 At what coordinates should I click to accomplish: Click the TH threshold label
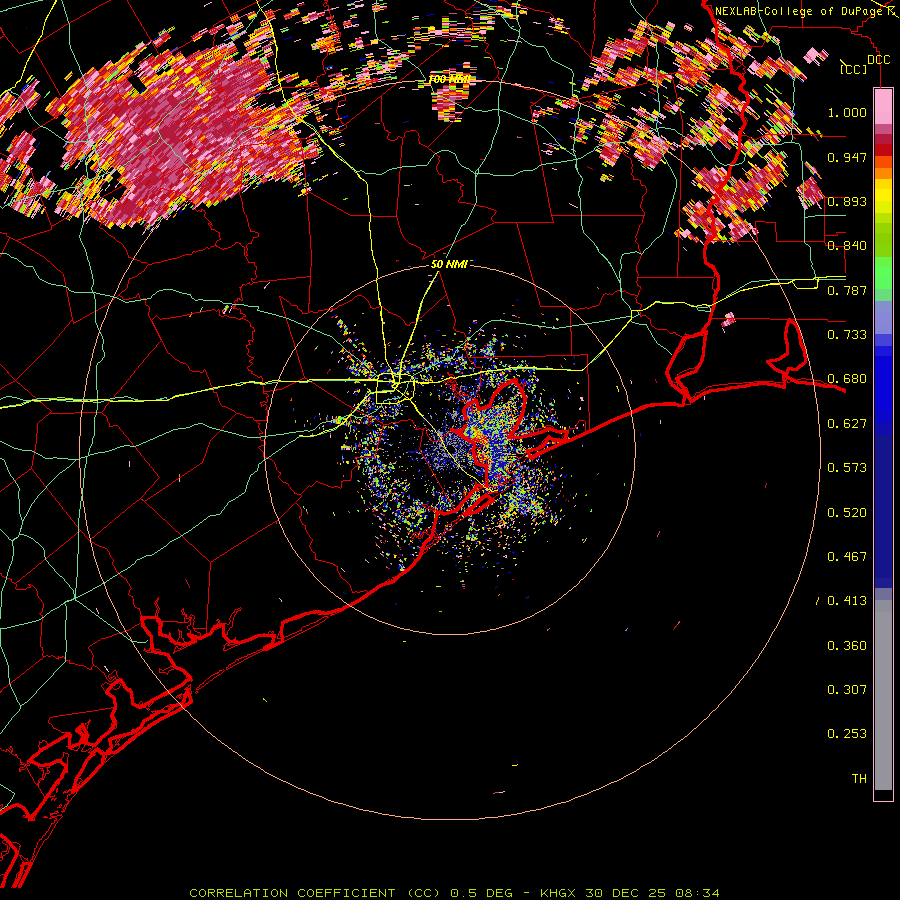pos(859,779)
